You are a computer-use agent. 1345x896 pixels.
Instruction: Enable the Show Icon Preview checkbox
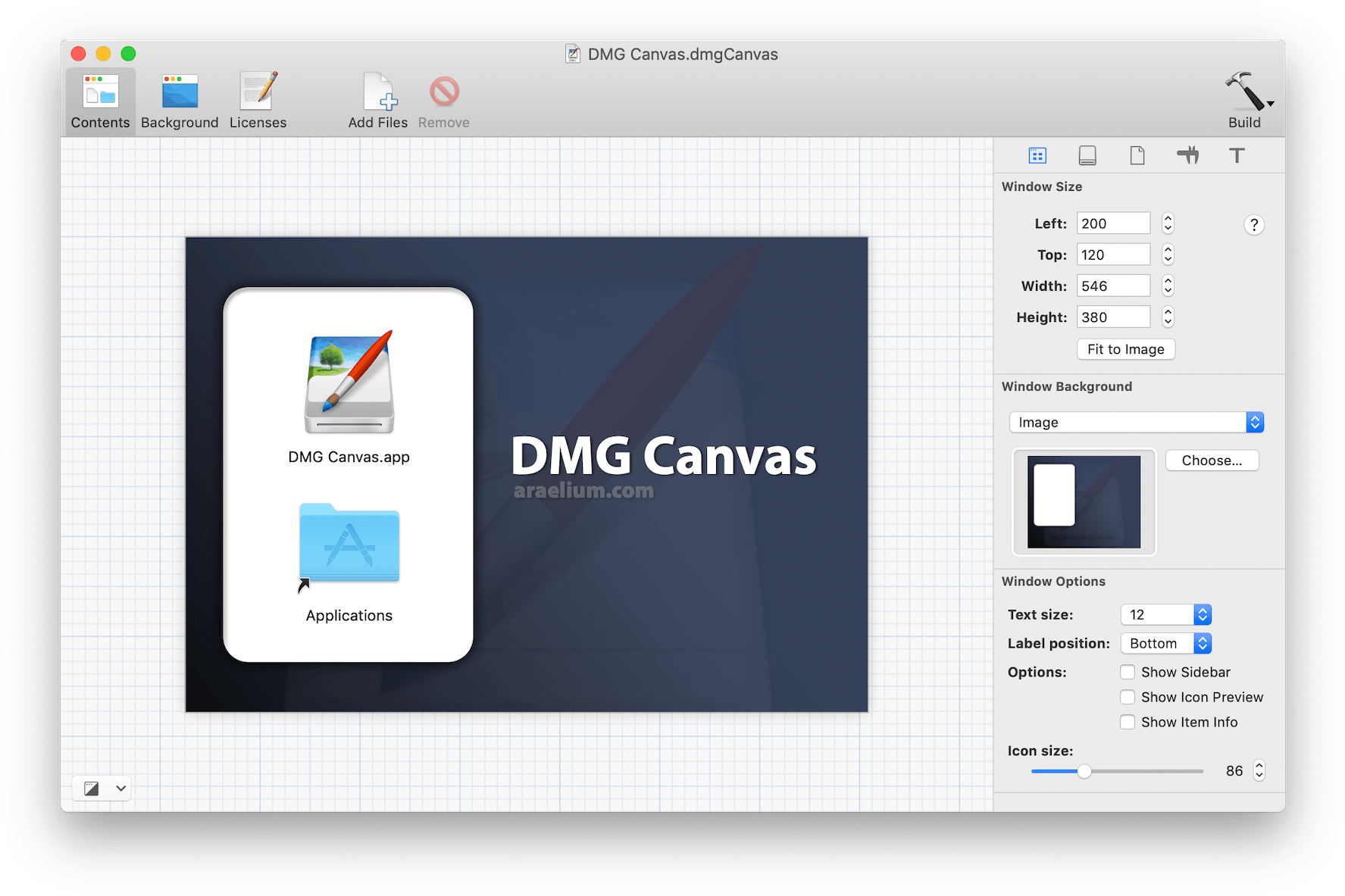click(1128, 697)
